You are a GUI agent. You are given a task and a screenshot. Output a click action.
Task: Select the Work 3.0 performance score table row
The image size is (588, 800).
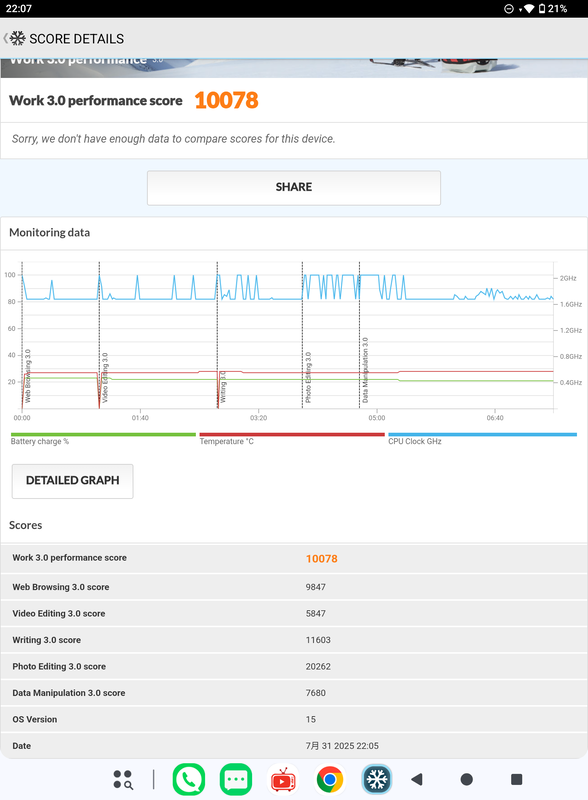[294, 558]
